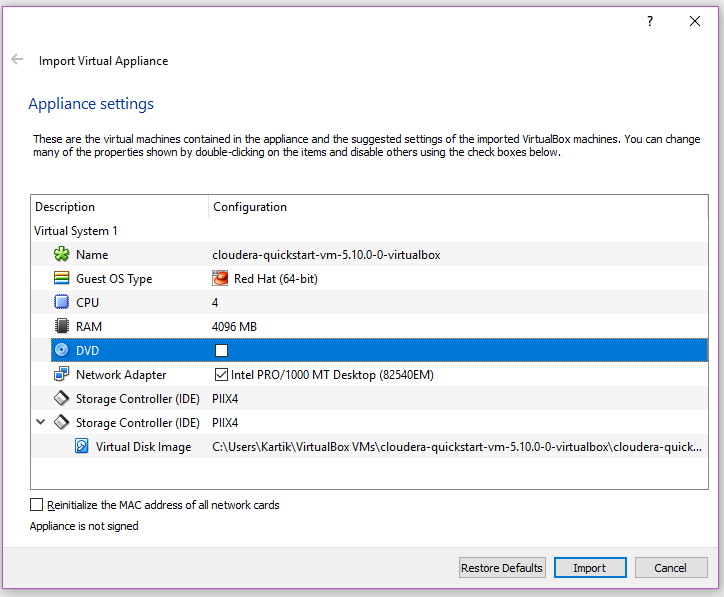Click the back arrow in header
The width and height of the screenshot is (724, 597).
tap(17, 60)
